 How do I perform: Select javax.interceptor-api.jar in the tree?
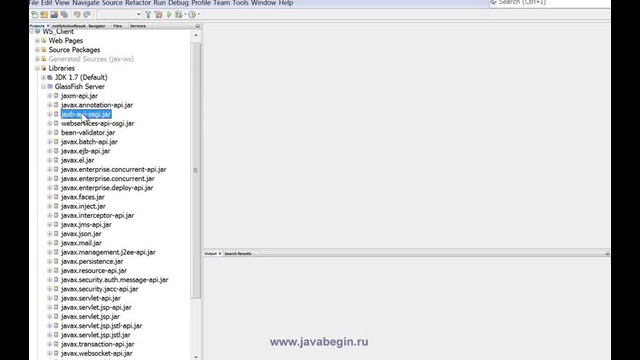tap(97, 216)
